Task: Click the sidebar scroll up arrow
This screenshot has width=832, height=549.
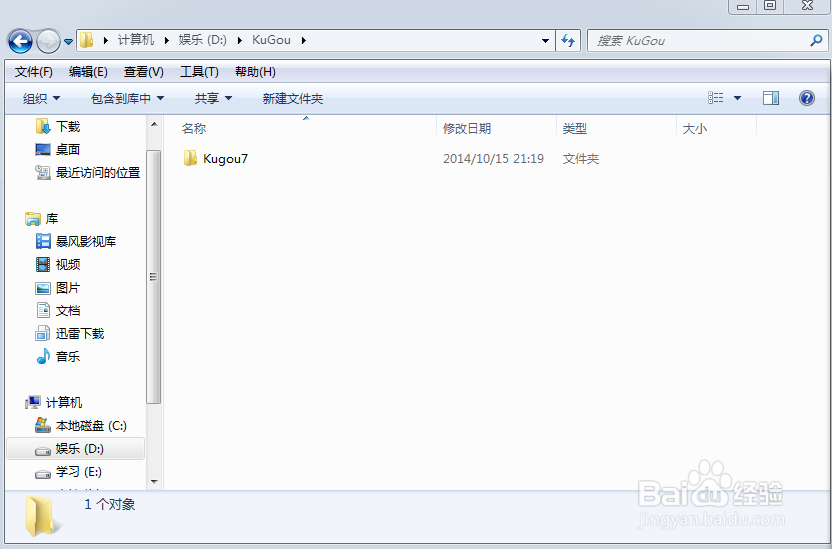Action: point(154,124)
